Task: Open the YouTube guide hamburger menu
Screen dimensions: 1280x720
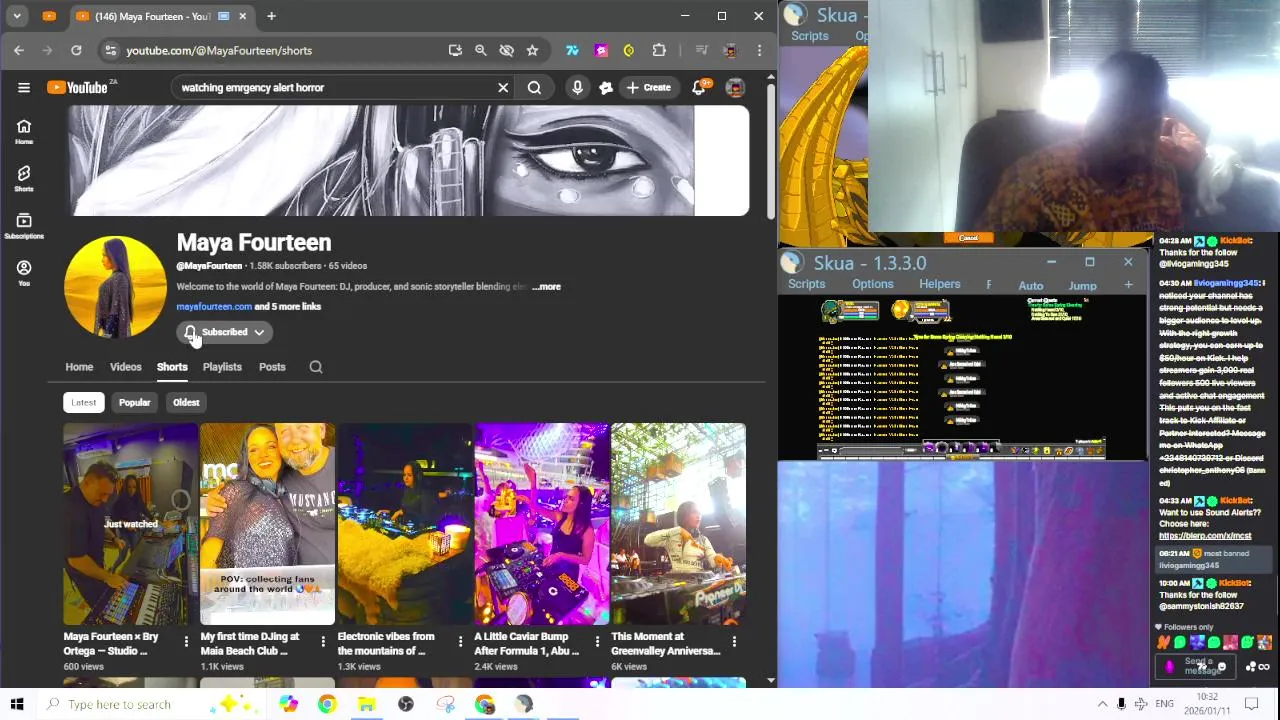Action: [24, 87]
